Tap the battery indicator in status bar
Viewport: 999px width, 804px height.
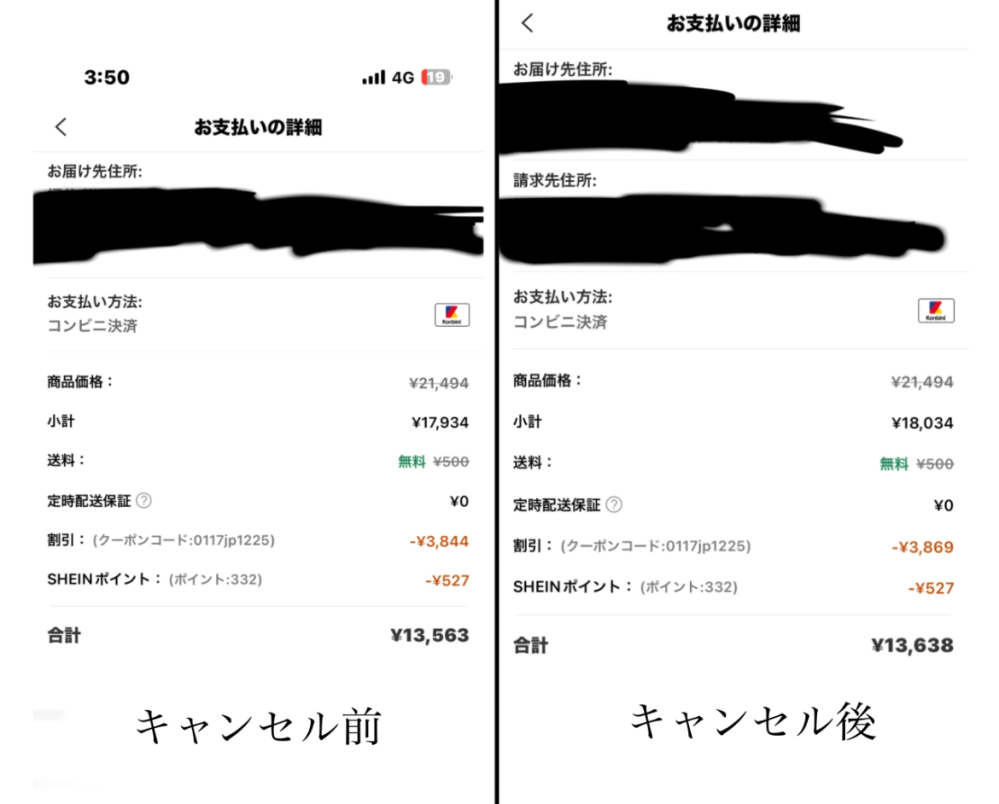click(436, 78)
